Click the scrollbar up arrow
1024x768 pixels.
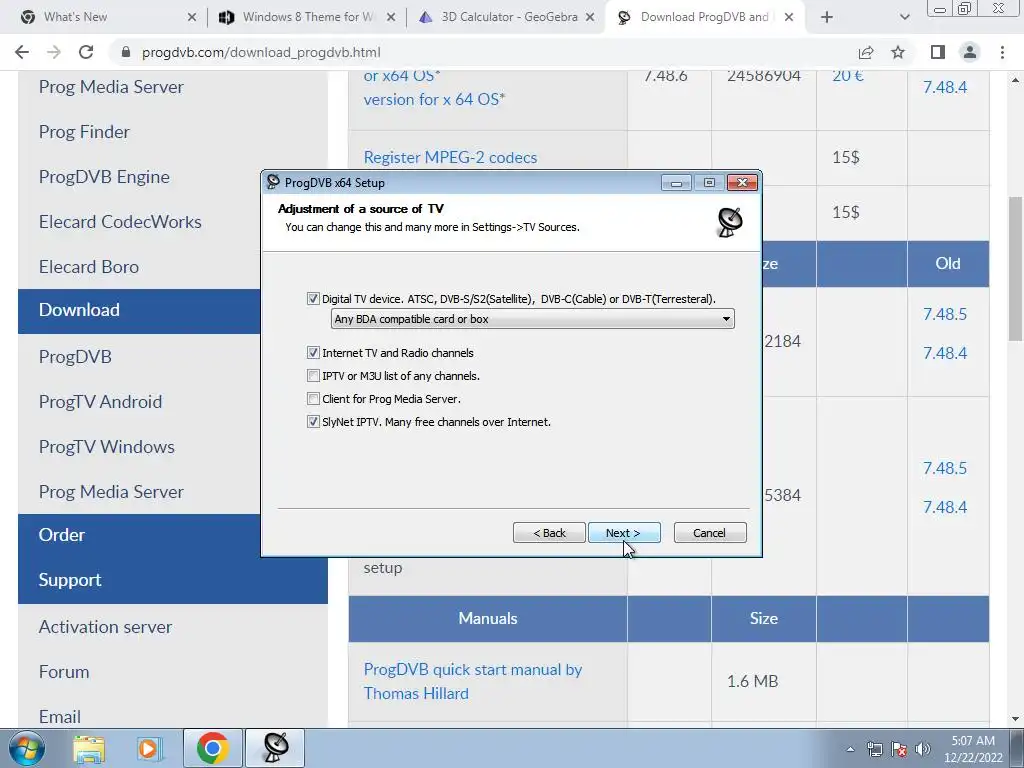pos(1016,80)
